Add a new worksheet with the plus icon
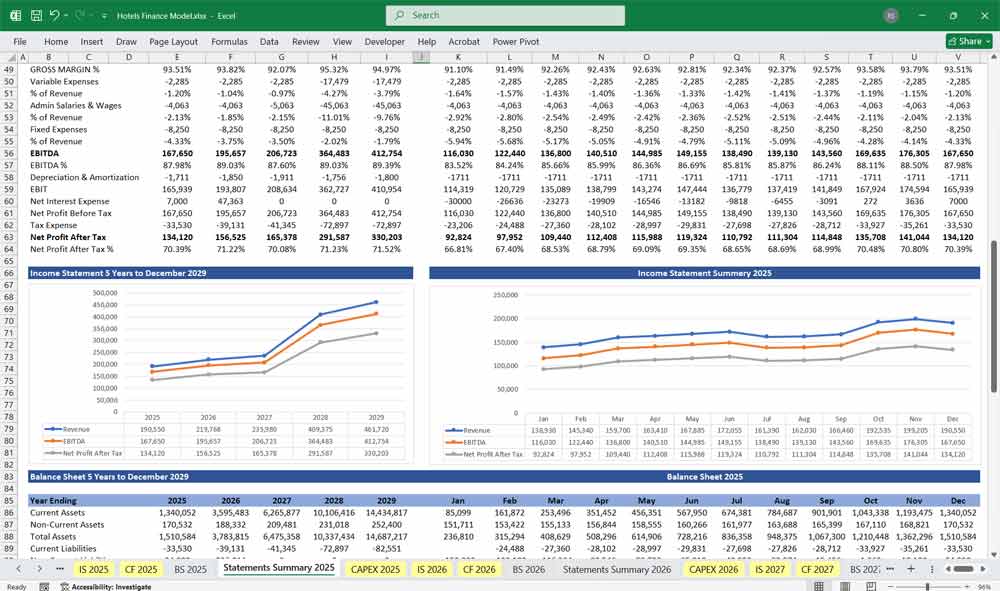Image resolution: width=1000 pixels, height=591 pixels. 911,568
